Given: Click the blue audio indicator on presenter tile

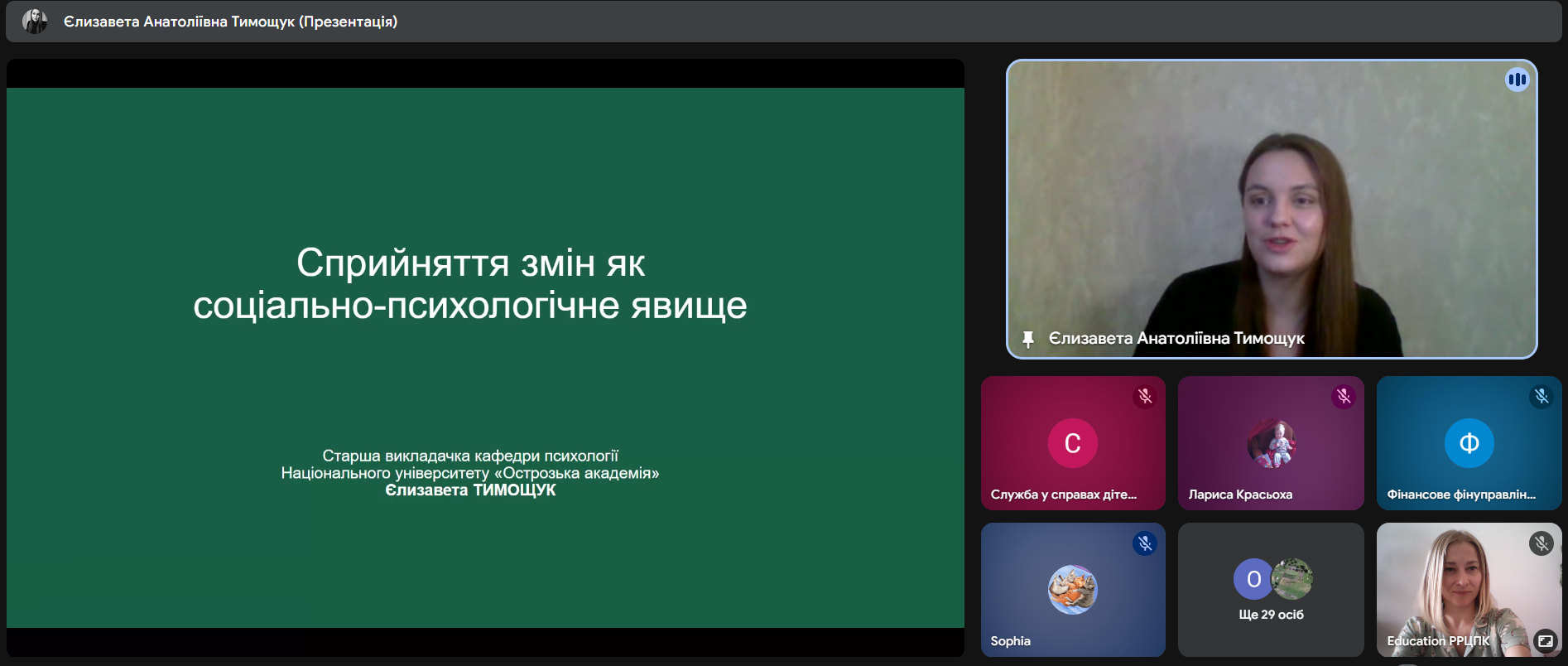Looking at the screenshot, I should coord(1517,80).
